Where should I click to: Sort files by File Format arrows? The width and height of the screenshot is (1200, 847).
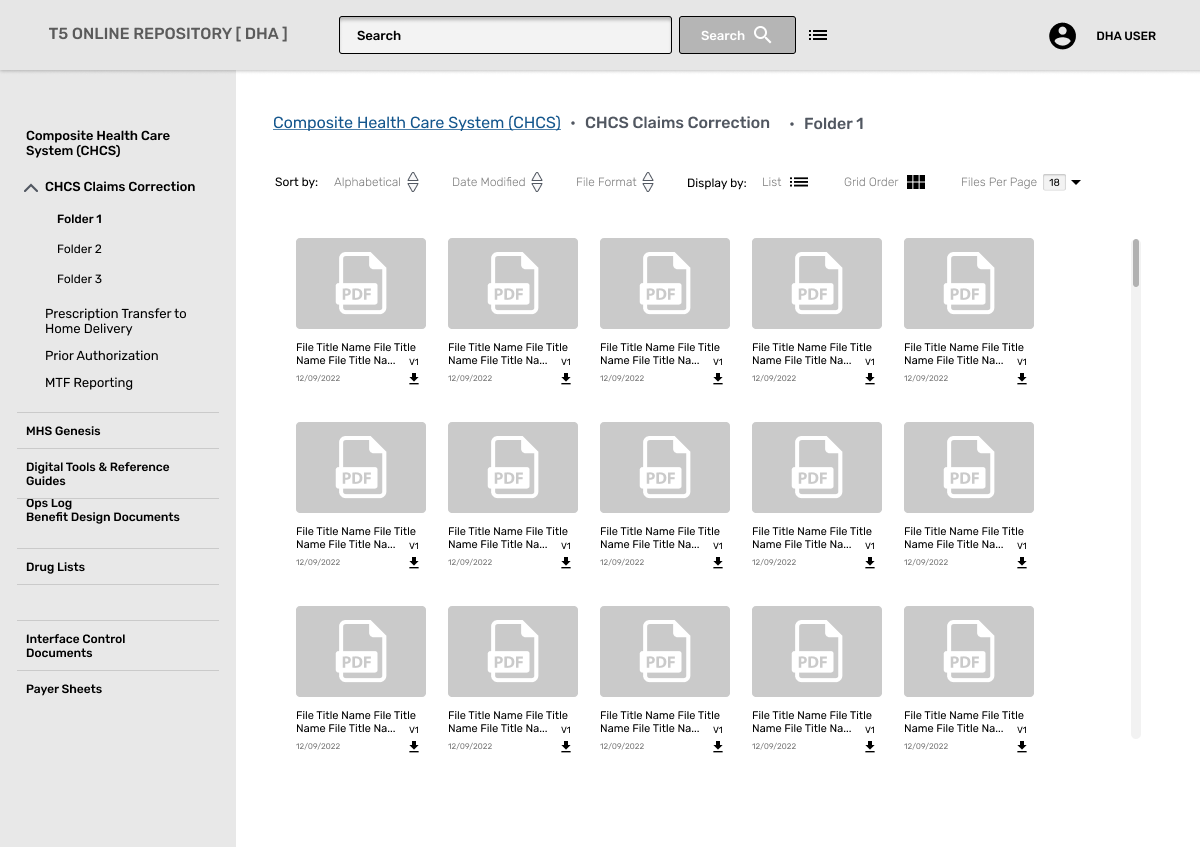pyautogui.click(x=648, y=182)
